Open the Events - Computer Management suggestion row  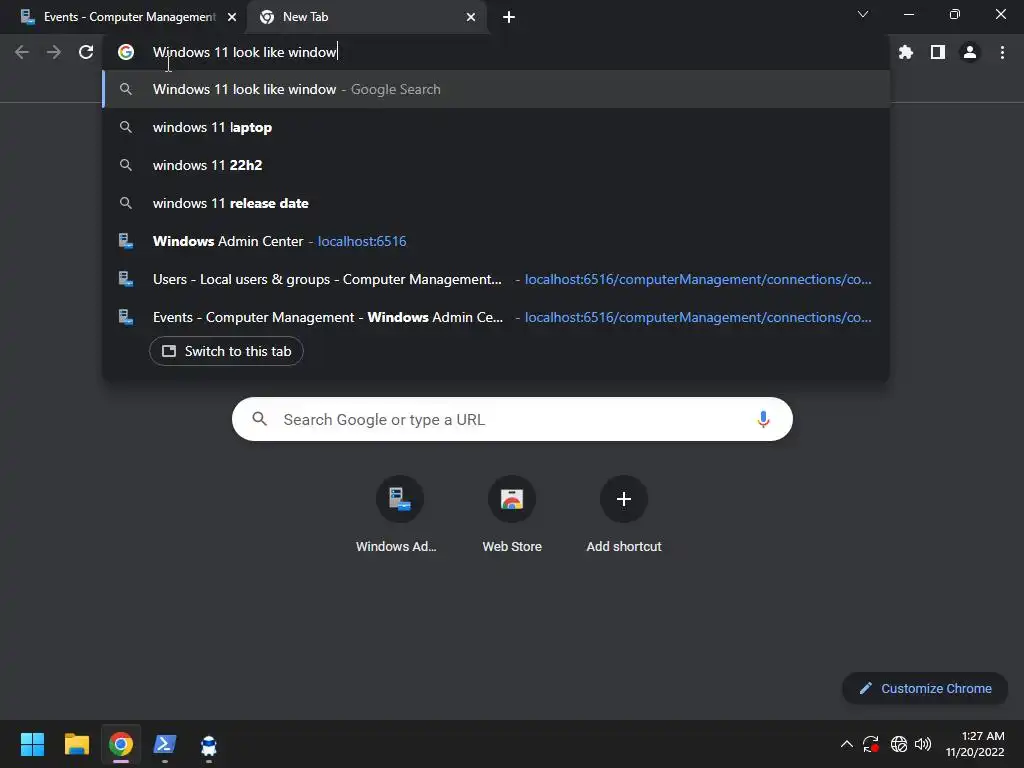(x=496, y=317)
